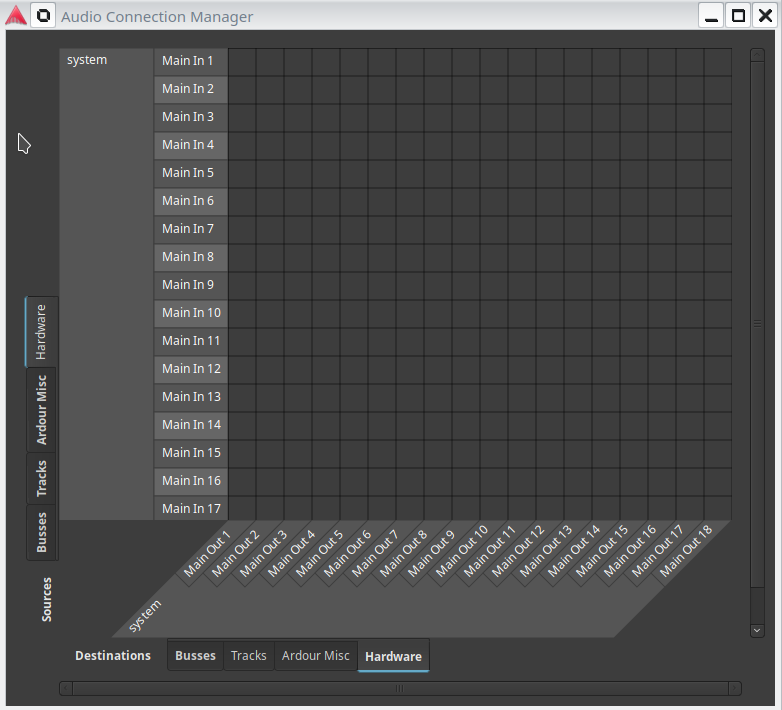
Task: Close the Audio Connection Manager window
Action: [x=765, y=16]
